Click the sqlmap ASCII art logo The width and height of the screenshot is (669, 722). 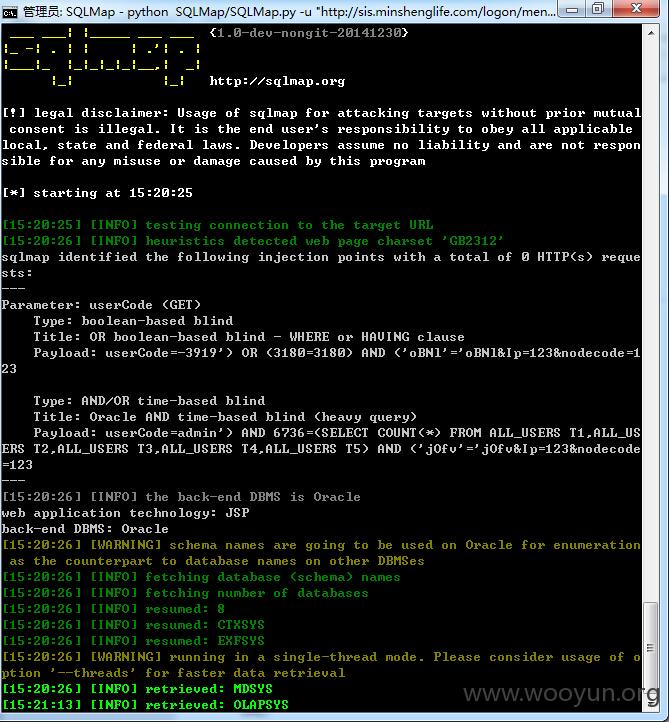click(102, 57)
